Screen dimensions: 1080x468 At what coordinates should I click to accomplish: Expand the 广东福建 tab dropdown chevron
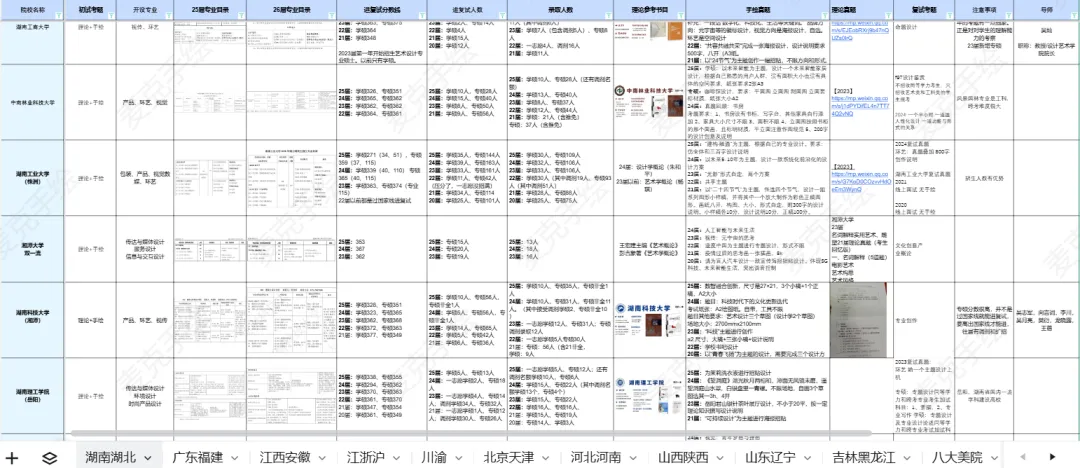(x=236, y=458)
